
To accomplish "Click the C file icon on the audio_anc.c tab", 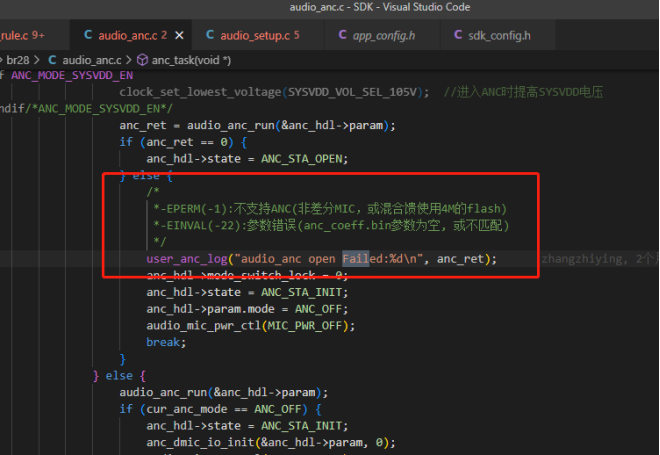I will (x=88, y=35).
